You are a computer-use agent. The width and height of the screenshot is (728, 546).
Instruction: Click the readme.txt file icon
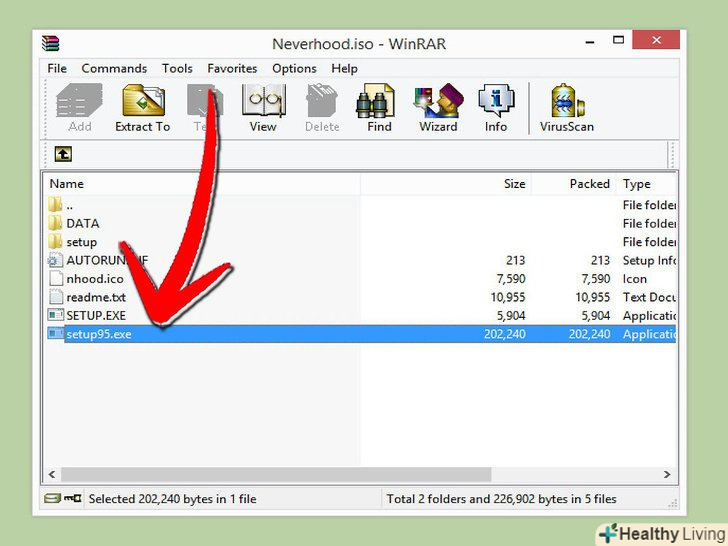point(56,297)
